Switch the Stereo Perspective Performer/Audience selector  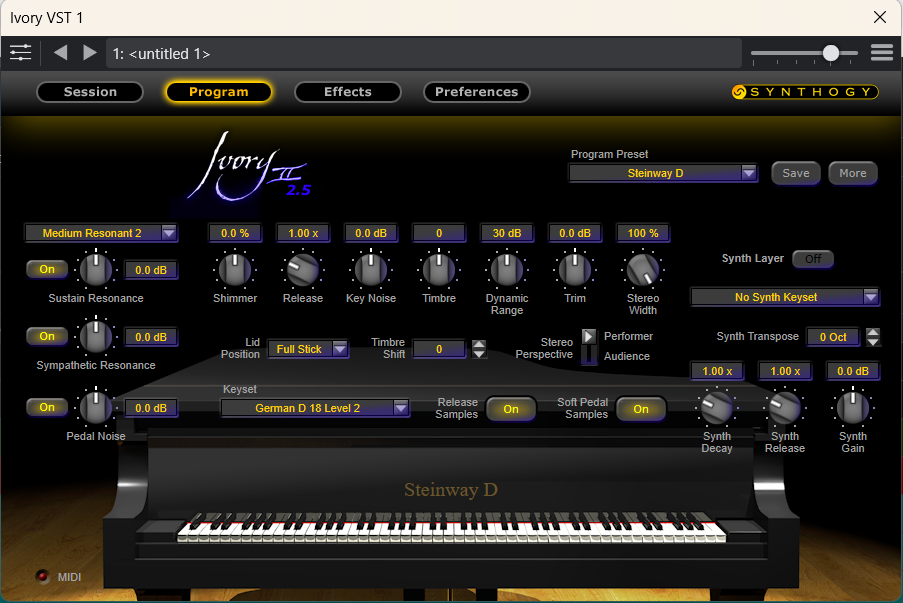coord(589,346)
